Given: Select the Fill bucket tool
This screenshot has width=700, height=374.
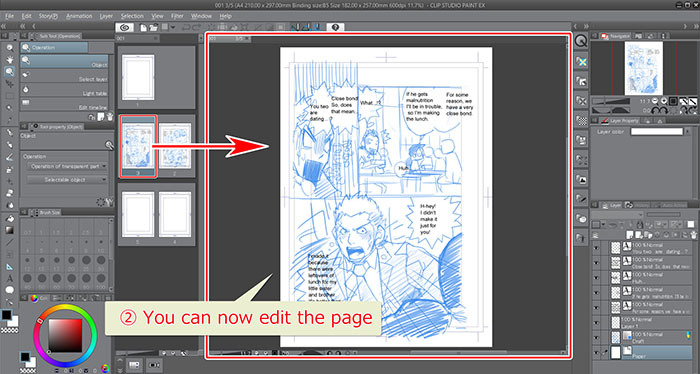Looking at the screenshot, I should tap(9, 219).
